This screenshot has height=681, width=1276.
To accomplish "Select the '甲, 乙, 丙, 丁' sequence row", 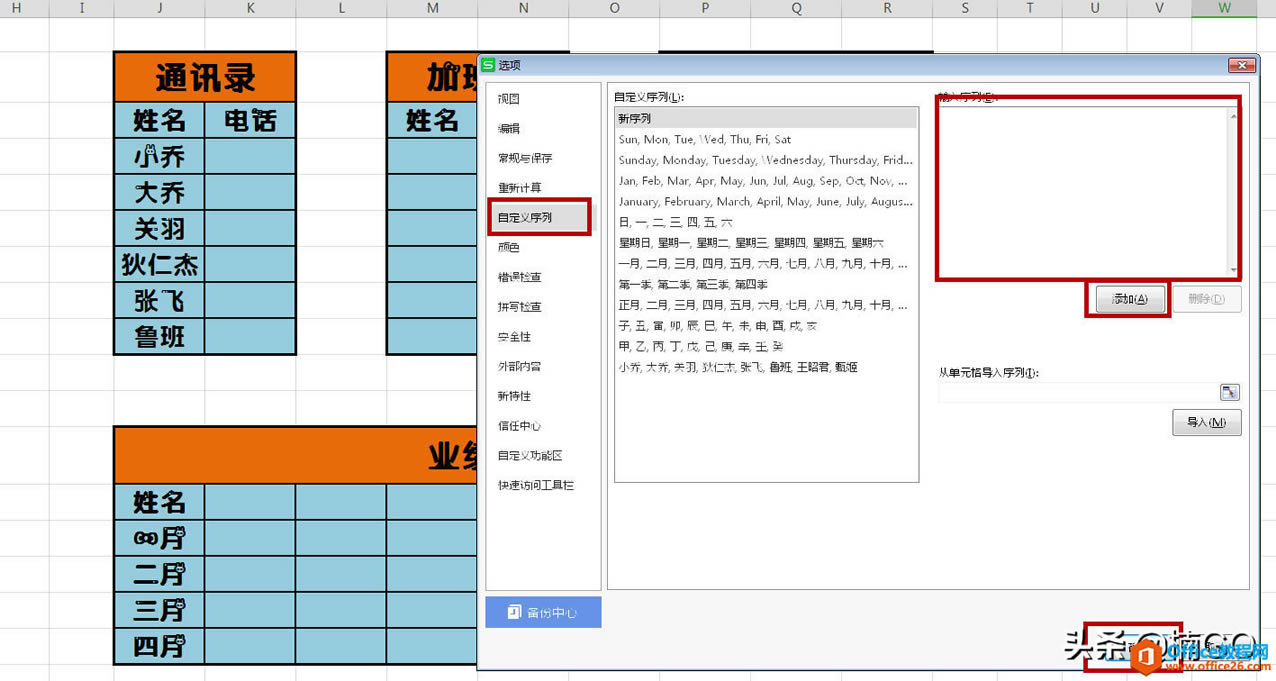I will click(766, 346).
